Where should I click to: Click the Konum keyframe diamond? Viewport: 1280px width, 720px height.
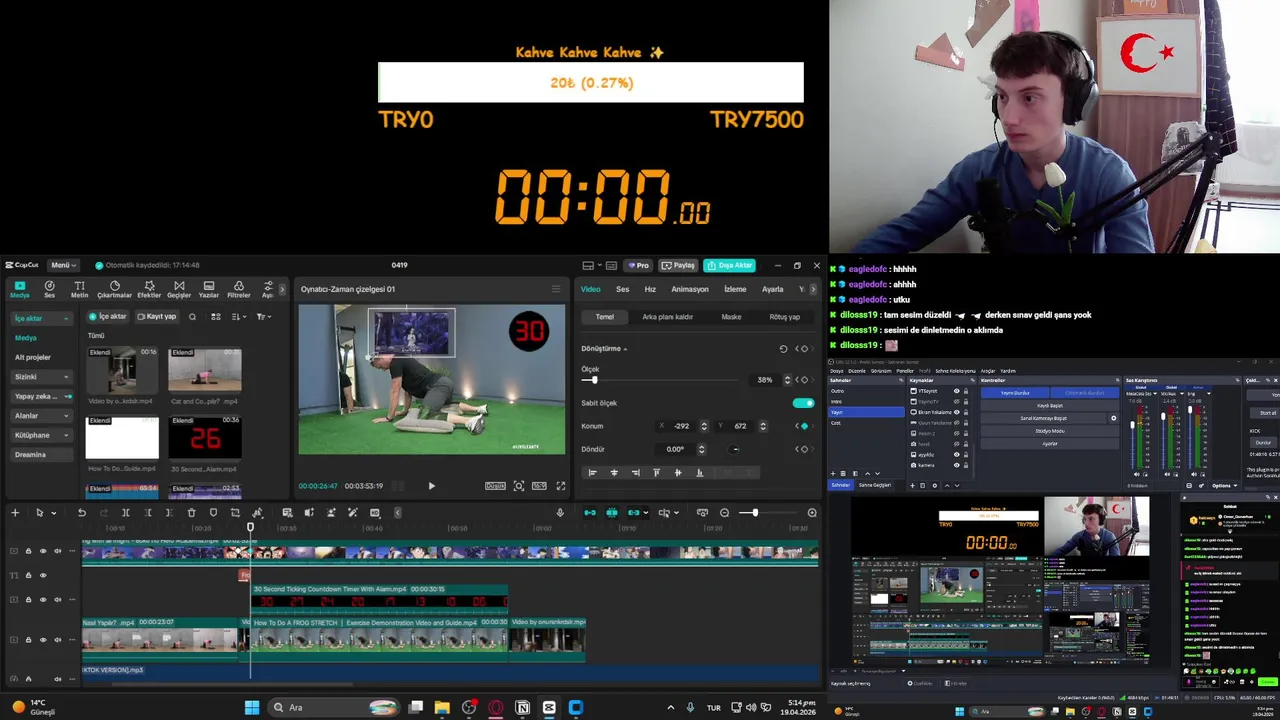(803, 426)
